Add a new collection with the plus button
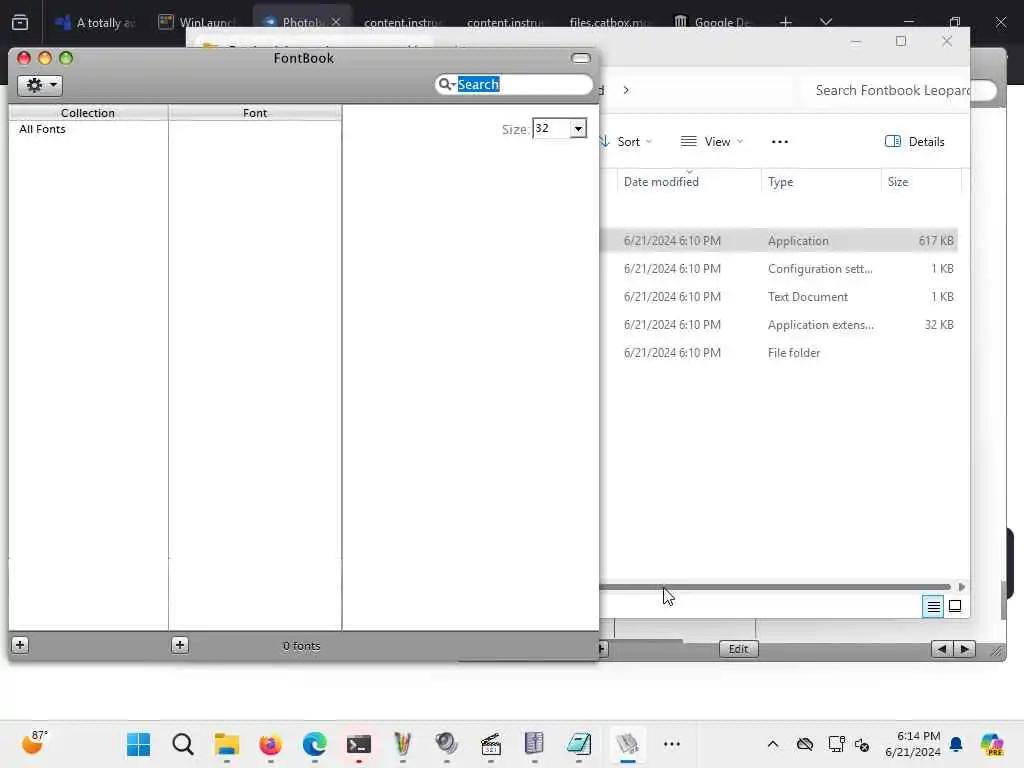Image resolution: width=1024 pixels, height=768 pixels. coord(20,645)
